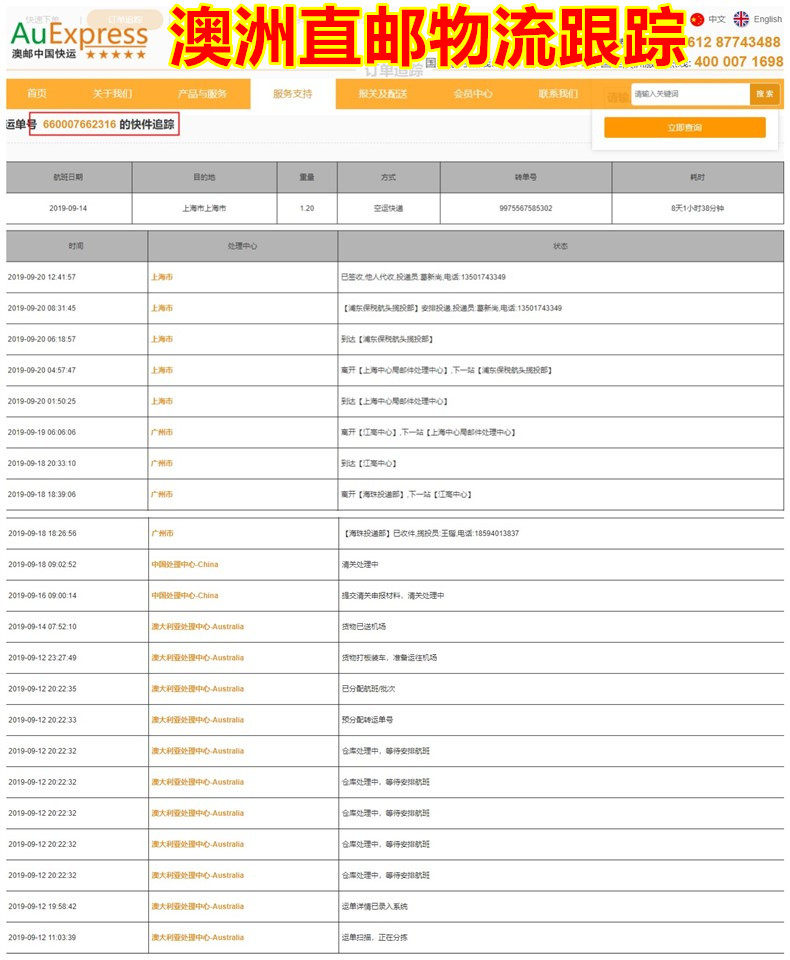Select the 空运快递 method cell
This screenshot has width=790, height=960.
pos(388,208)
